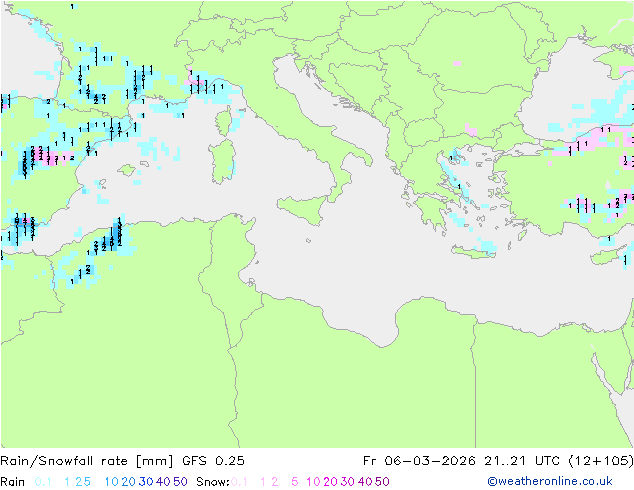Click the "(12+105)" forecast offset text
This screenshot has height=490, width=634.
[601, 461]
